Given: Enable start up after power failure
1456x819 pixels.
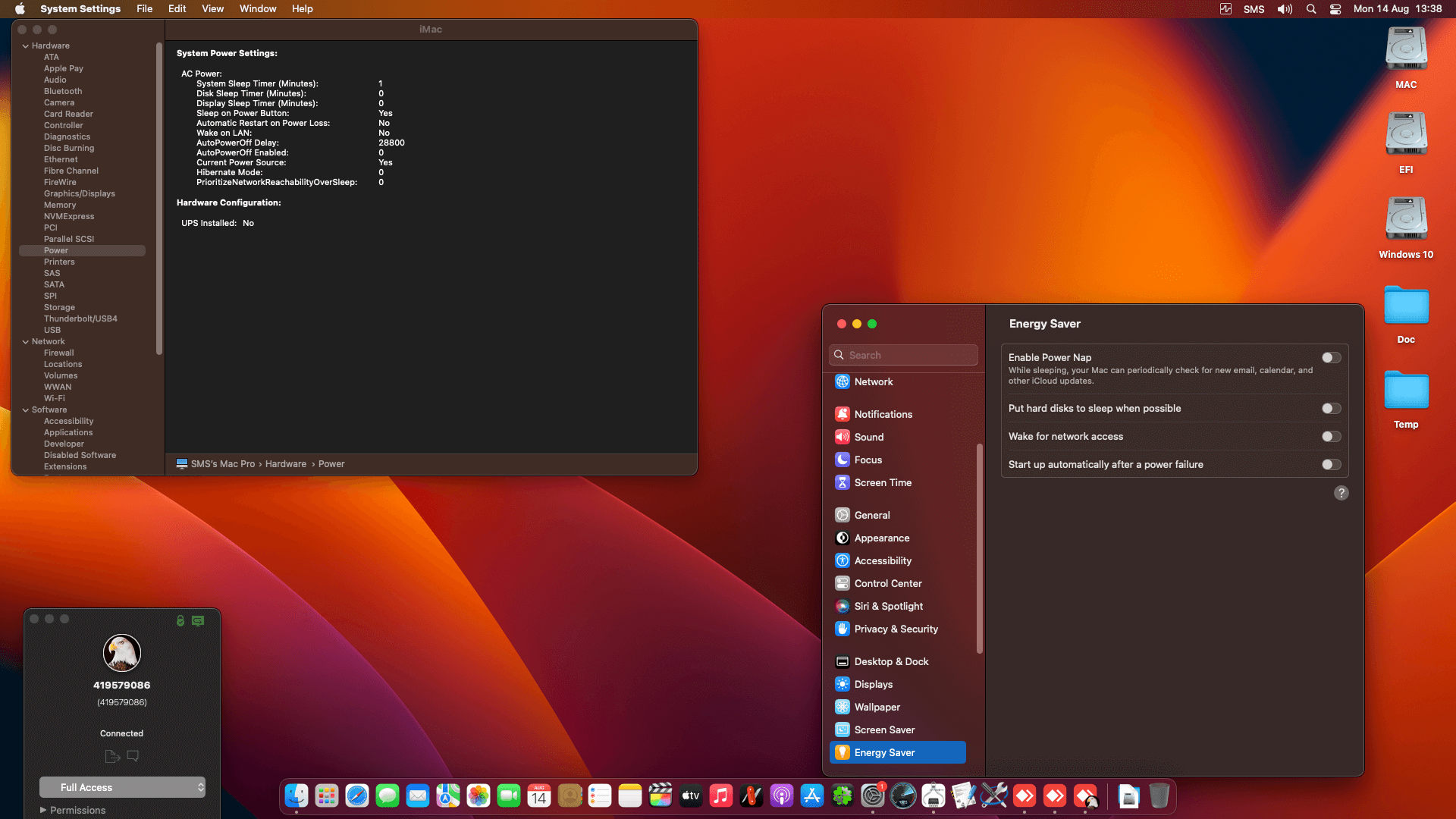Looking at the screenshot, I should coord(1331,465).
